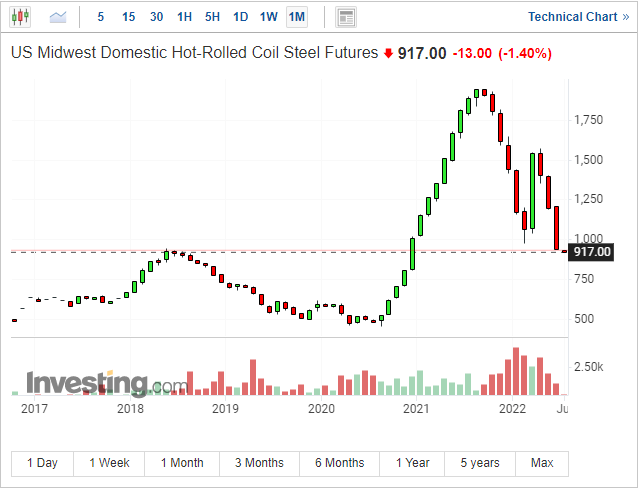
Task: Click the red down arrow beside price
Action: point(388,53)
